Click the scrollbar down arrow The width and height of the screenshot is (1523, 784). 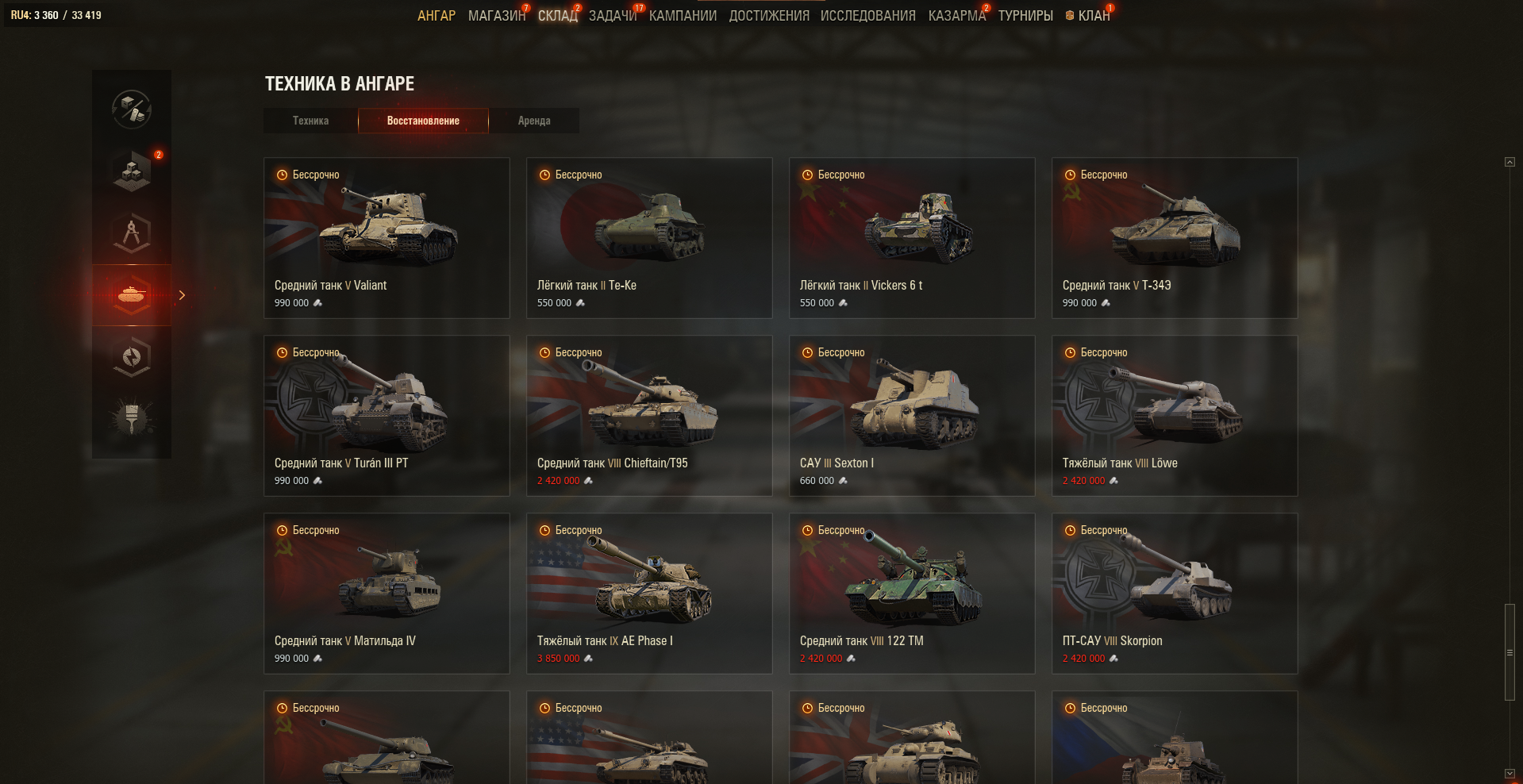tap(1510, 773)
